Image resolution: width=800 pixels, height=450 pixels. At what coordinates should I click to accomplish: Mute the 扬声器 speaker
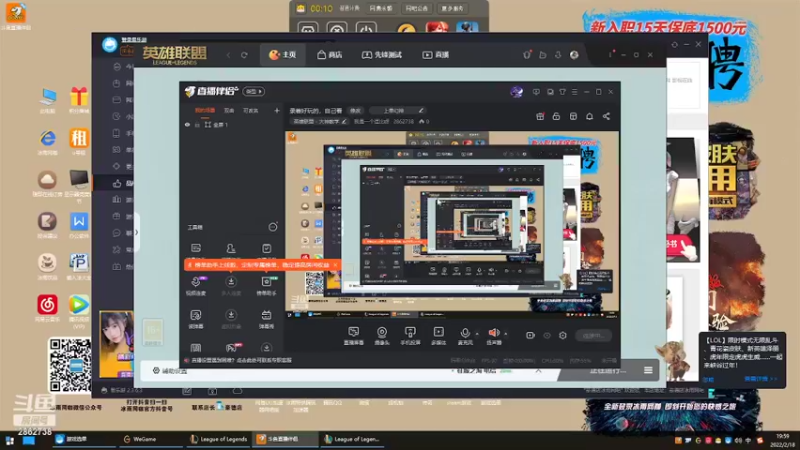point(493,336)
